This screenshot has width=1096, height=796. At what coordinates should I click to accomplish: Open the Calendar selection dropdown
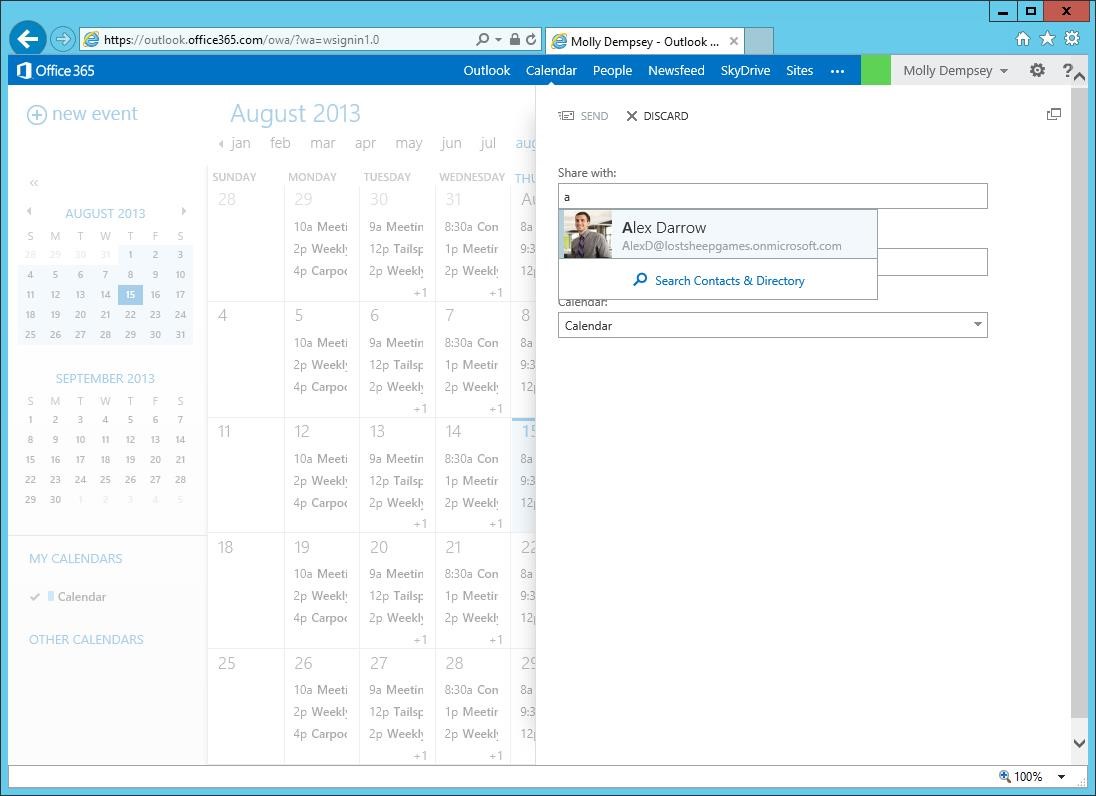click(975, 325)
